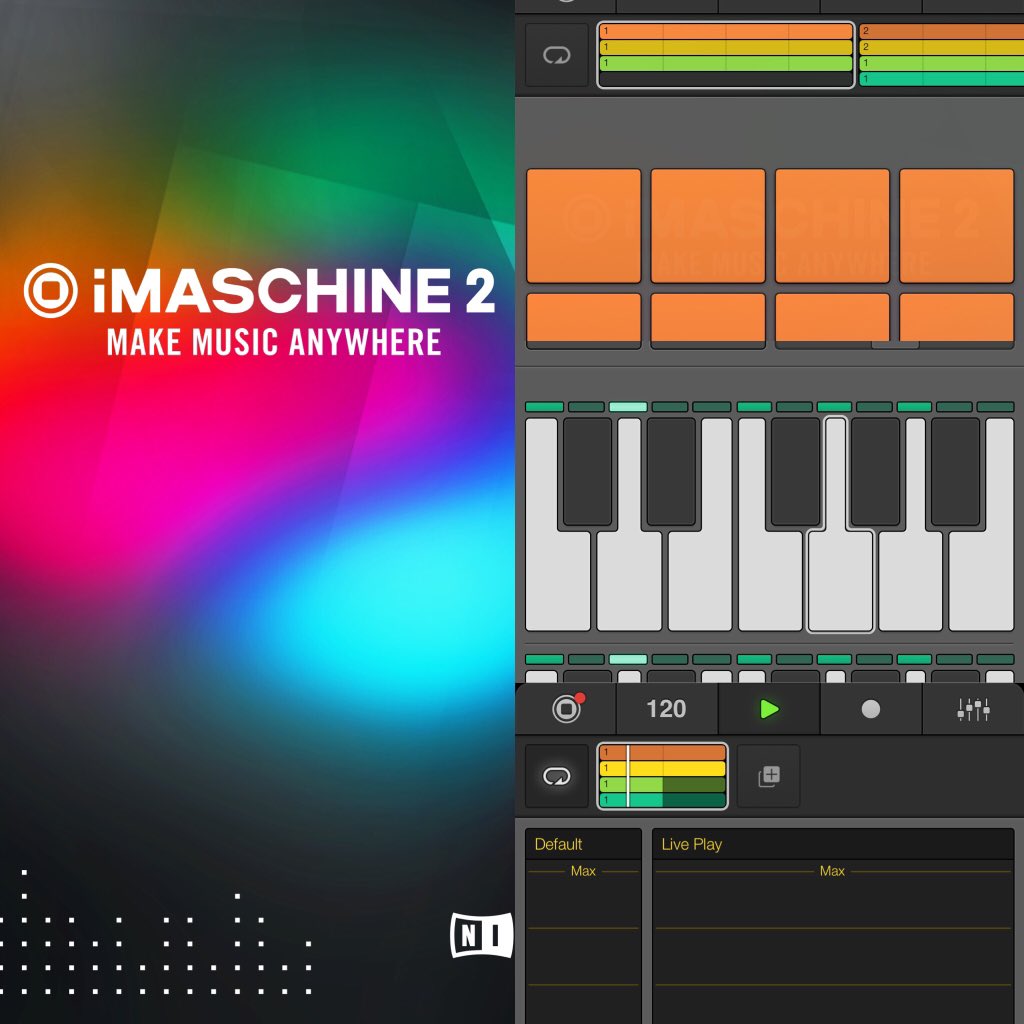Play the second white key from left
This screenshot has height=1024, width=1024.
pos(629,581)
